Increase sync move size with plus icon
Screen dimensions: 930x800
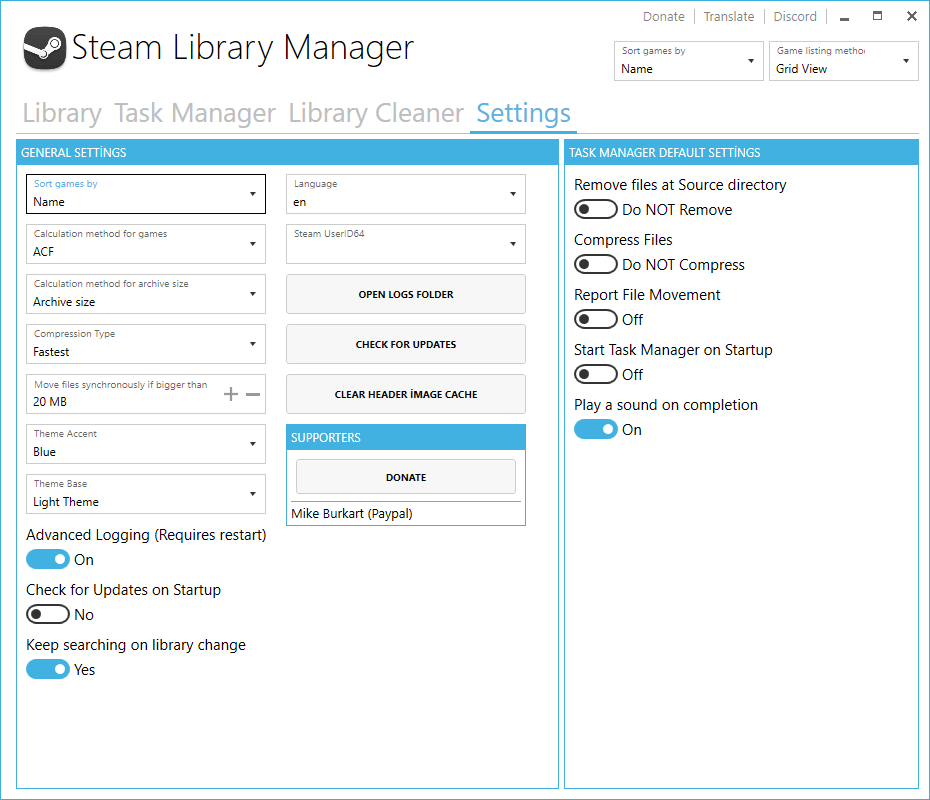pyautogui.click(x=231, y=394)
